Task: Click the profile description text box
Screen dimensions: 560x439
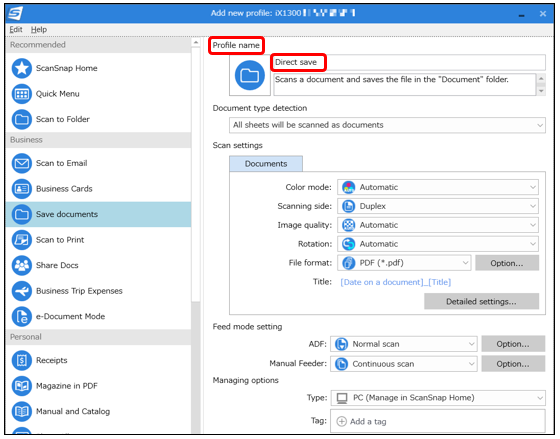Action: pos(405,84)
